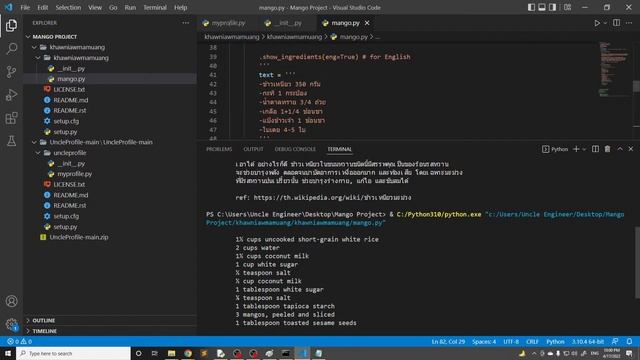Open the Help menu
Screen dimensions: 640x360
(180, 7)
